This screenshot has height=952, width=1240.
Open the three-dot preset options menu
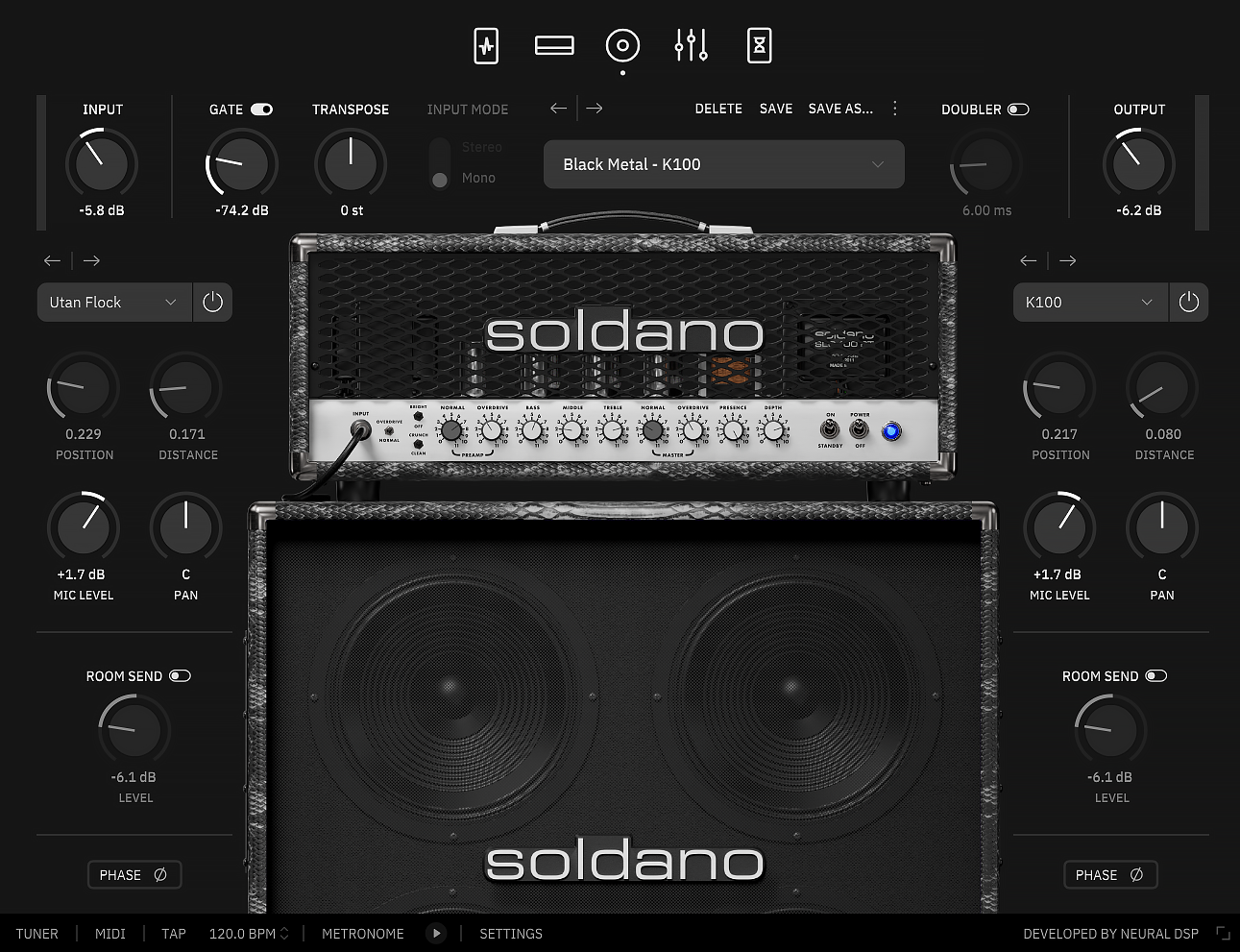895,109
